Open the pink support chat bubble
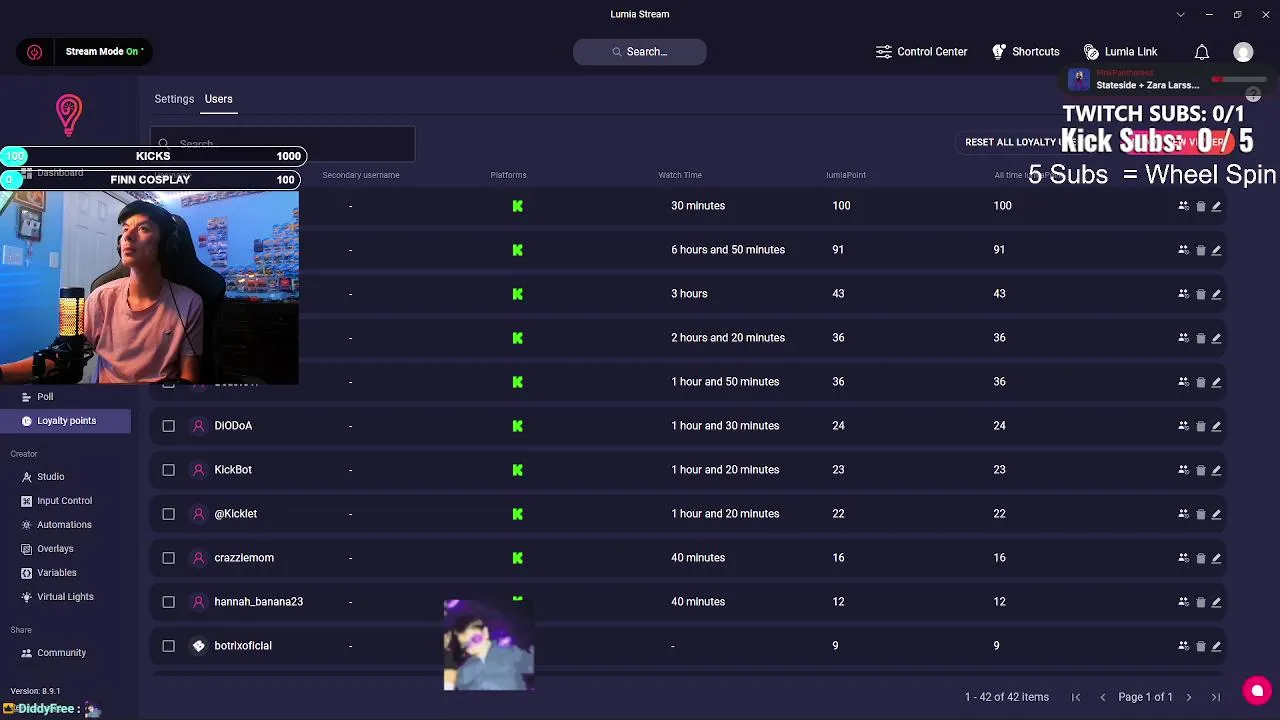The width and height of the screenshot is (1280, 720). tap(1257, 690)
